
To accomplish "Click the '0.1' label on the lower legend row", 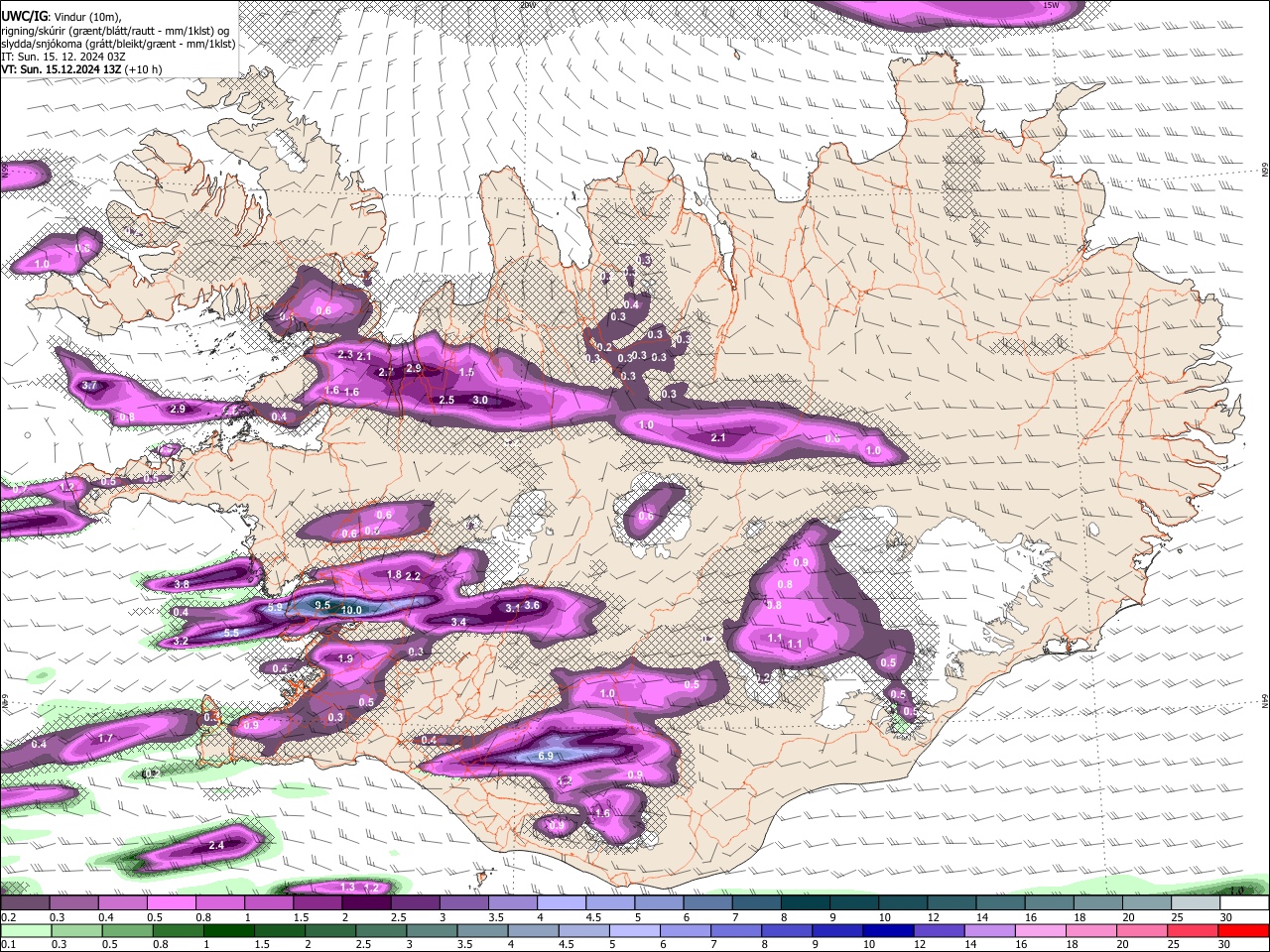I will point(8,945).
